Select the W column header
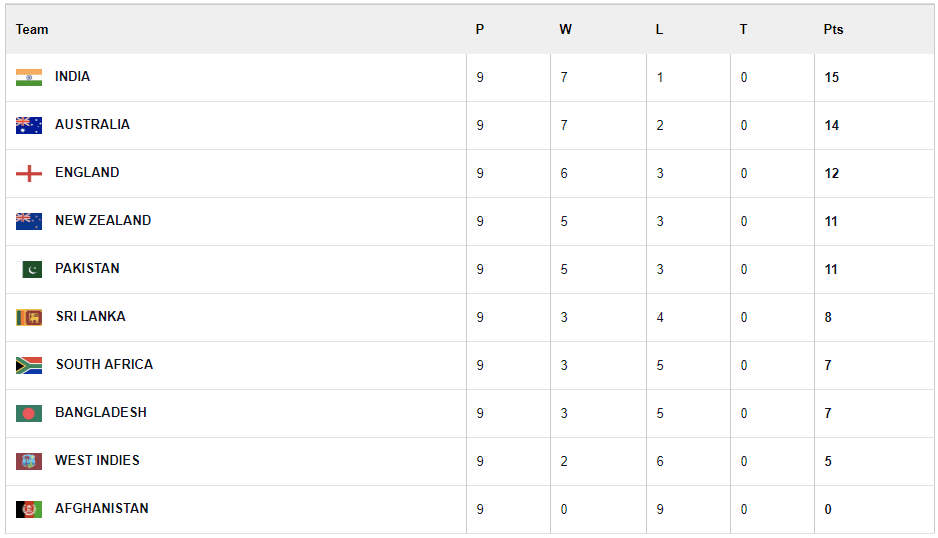 (x=565, y=29)
